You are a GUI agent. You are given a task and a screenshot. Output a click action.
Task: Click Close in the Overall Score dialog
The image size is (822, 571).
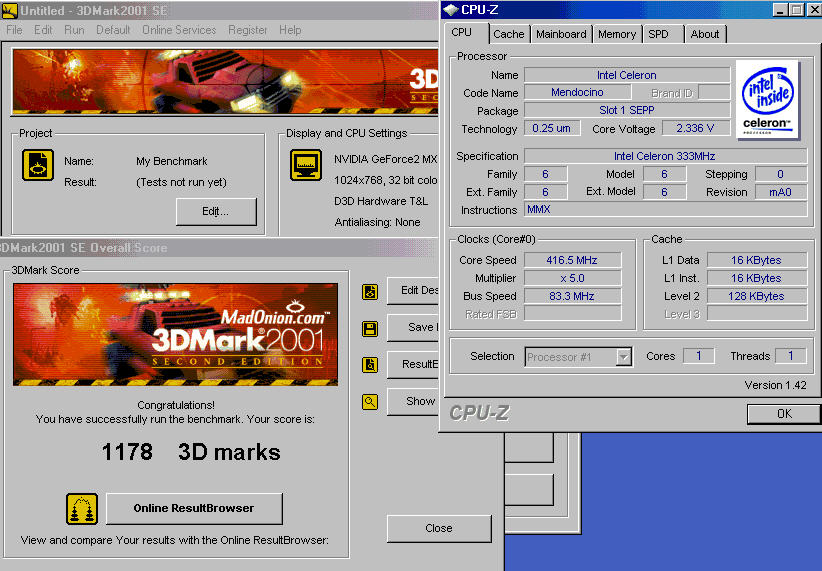point(439,529)
